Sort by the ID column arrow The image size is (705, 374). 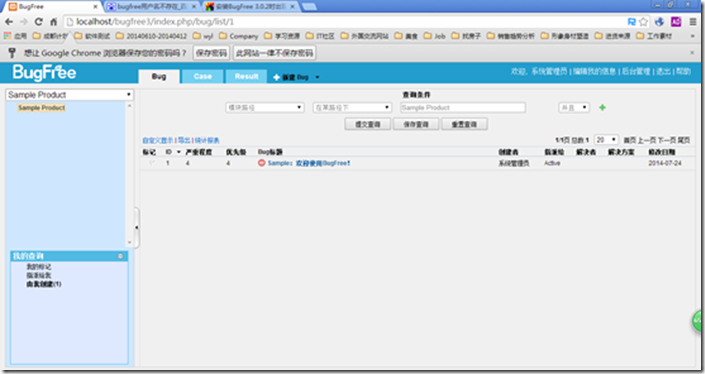(x=178, y=152)
